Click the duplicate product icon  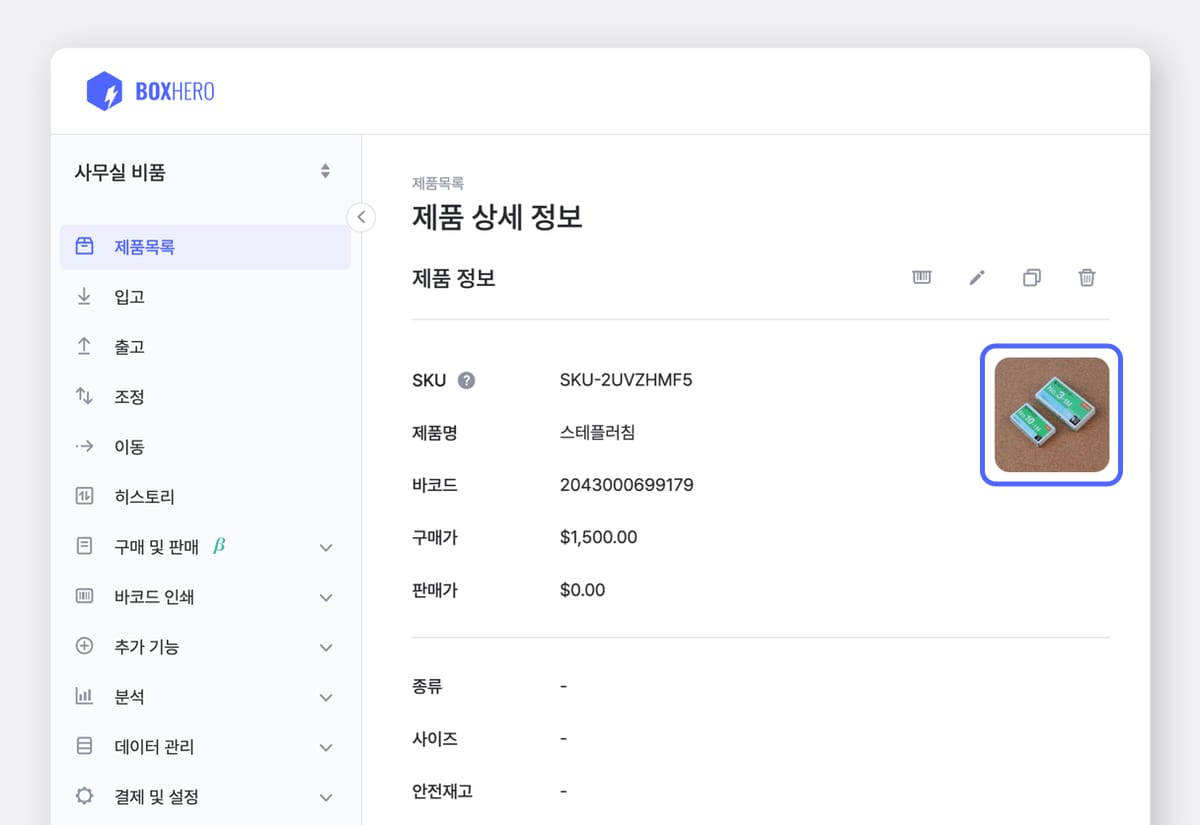pyautogui.click(x=1031, y=277)
